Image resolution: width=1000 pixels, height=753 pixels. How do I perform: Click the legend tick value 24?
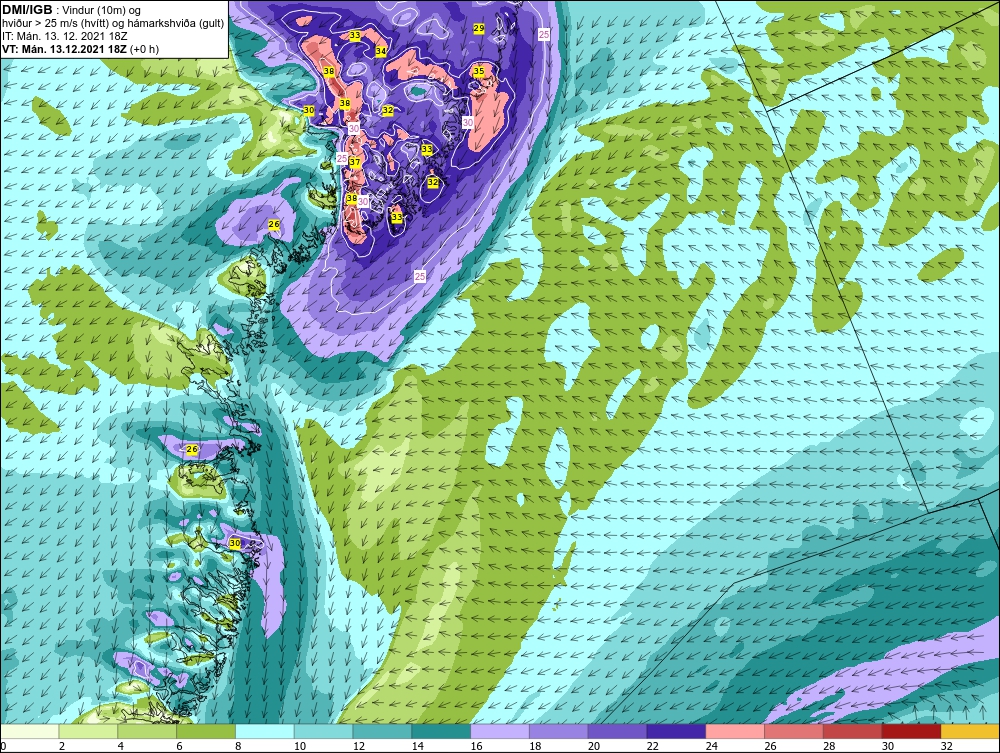click(711, 746)
